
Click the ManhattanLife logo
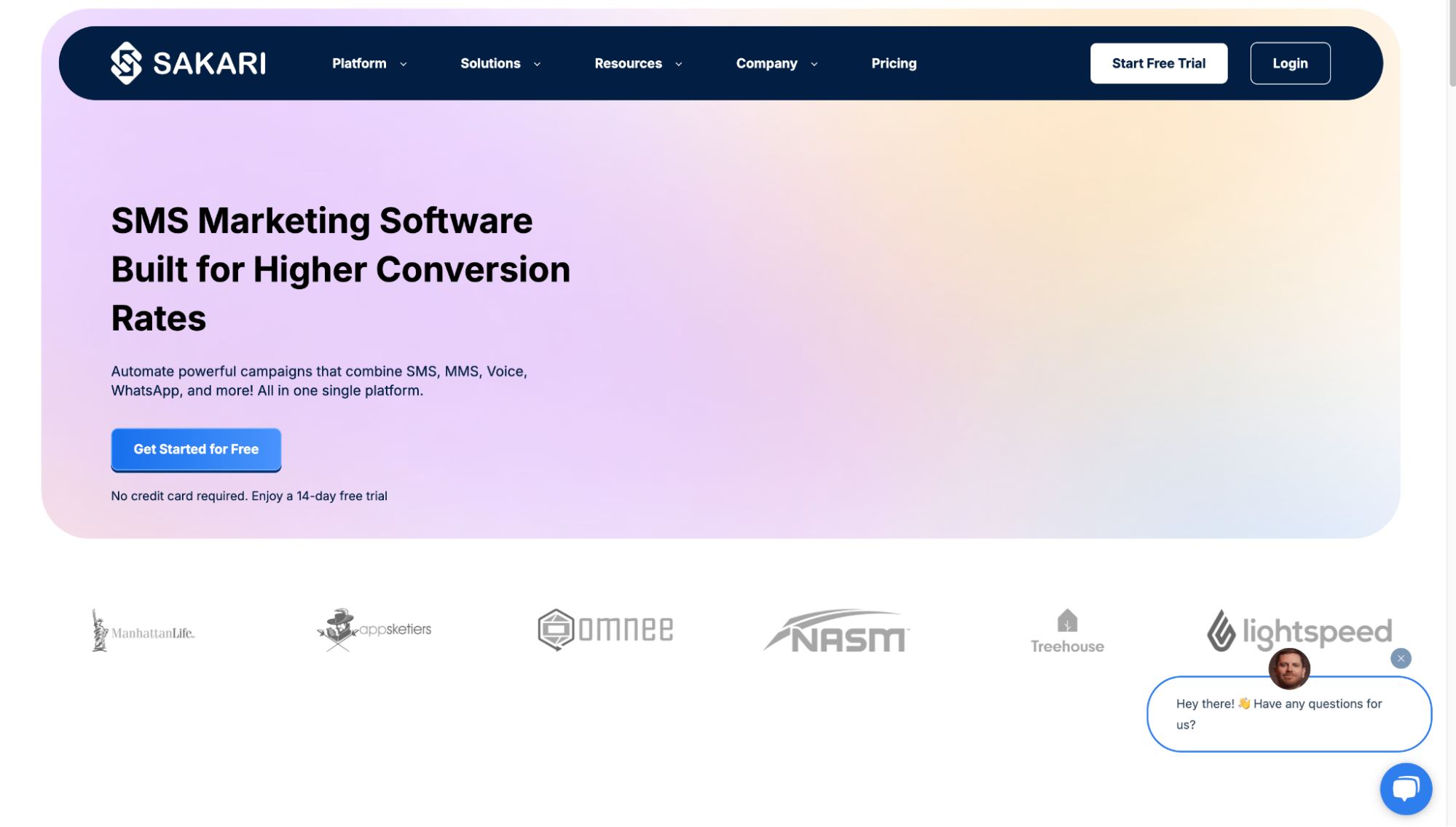(143, 630)
